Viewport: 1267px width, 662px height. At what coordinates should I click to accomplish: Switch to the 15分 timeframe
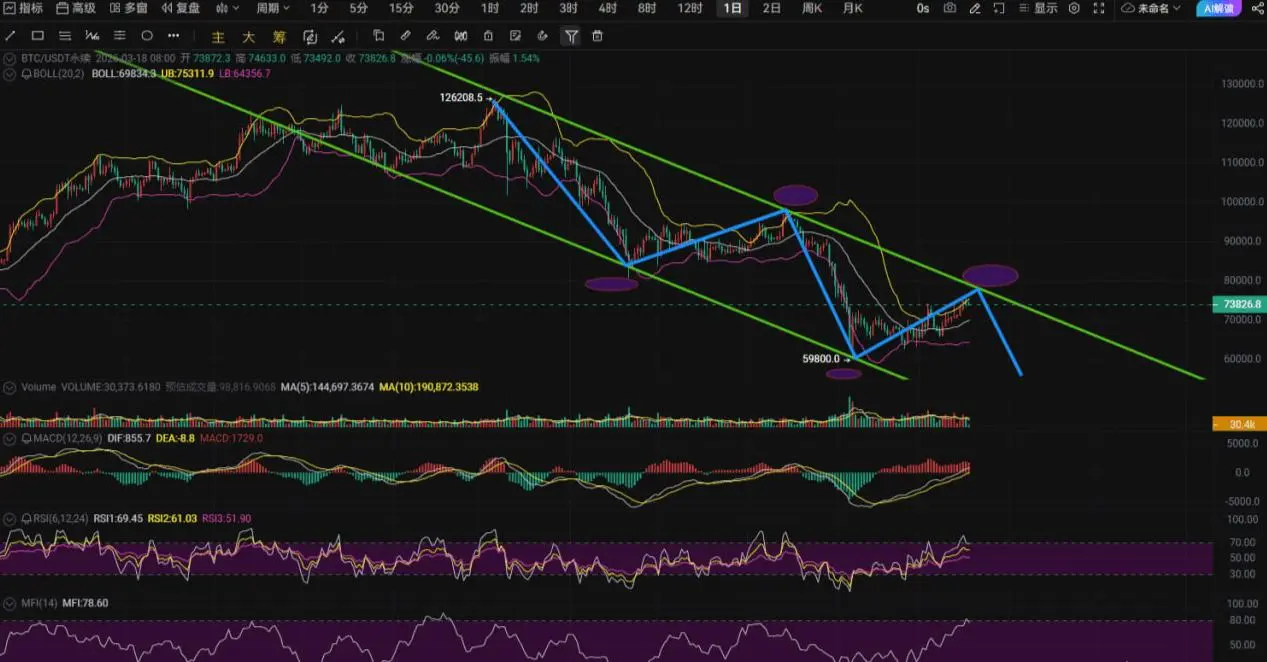(x=401, y=8)
